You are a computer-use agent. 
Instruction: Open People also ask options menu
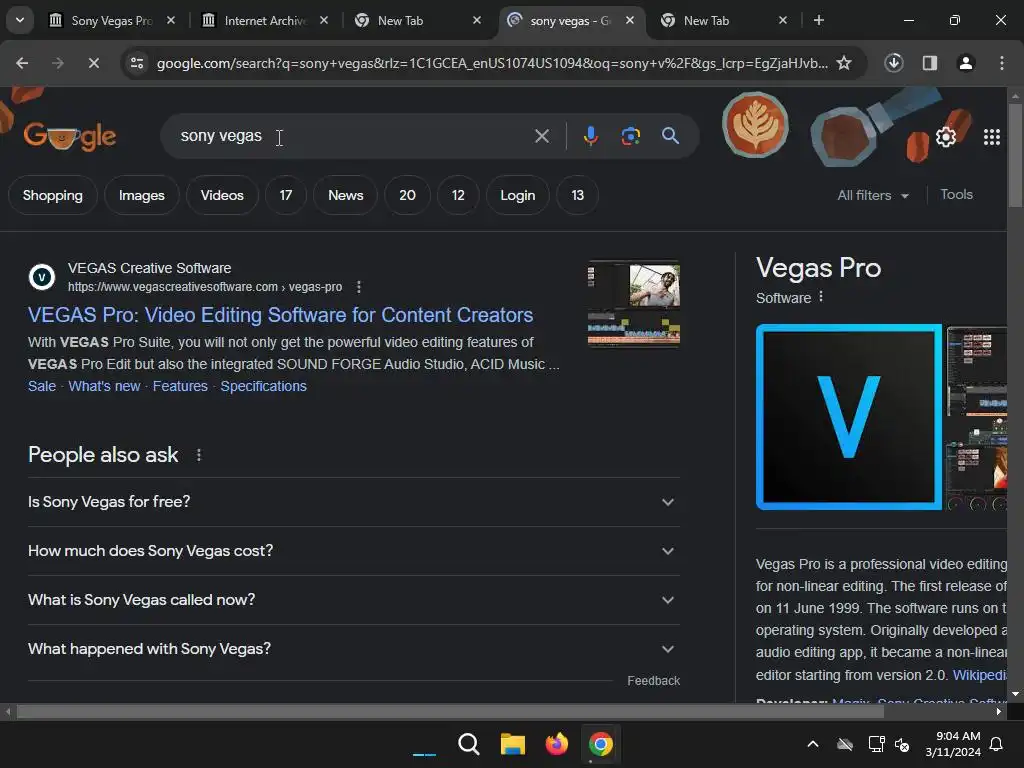click(x=199, y=455)
